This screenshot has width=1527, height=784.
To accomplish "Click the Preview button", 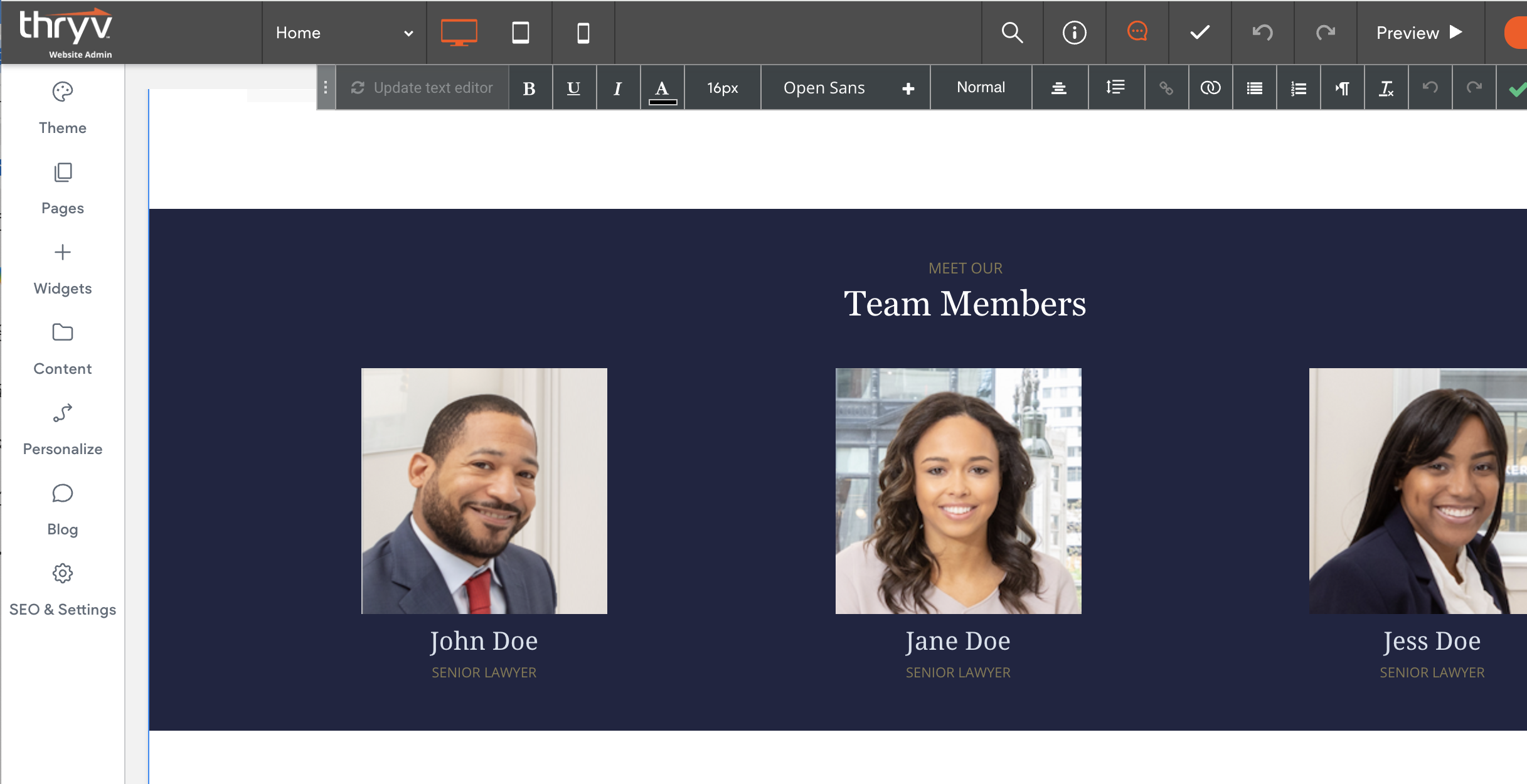I will (1419, 33).
